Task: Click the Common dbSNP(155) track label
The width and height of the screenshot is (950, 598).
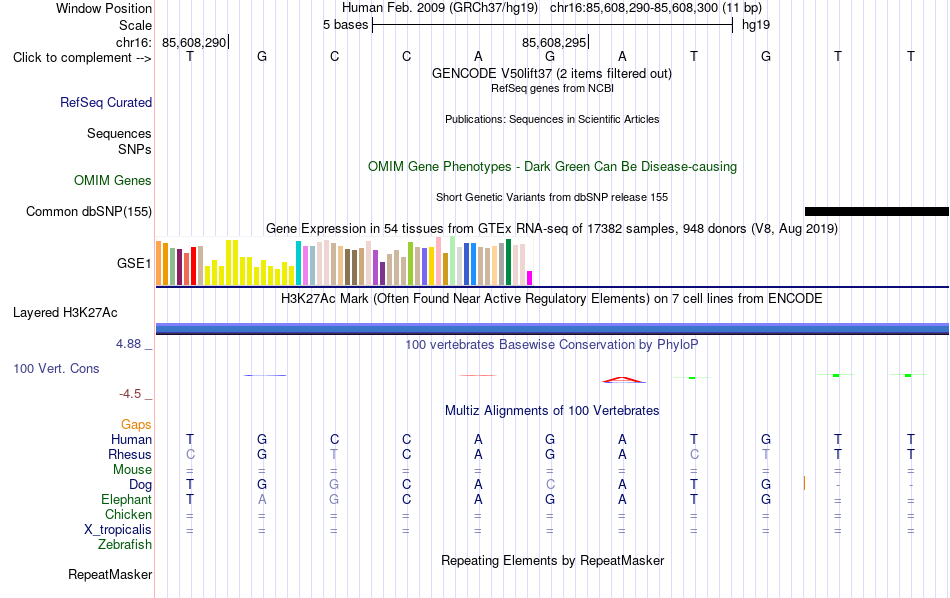Action: coord(89,211)
